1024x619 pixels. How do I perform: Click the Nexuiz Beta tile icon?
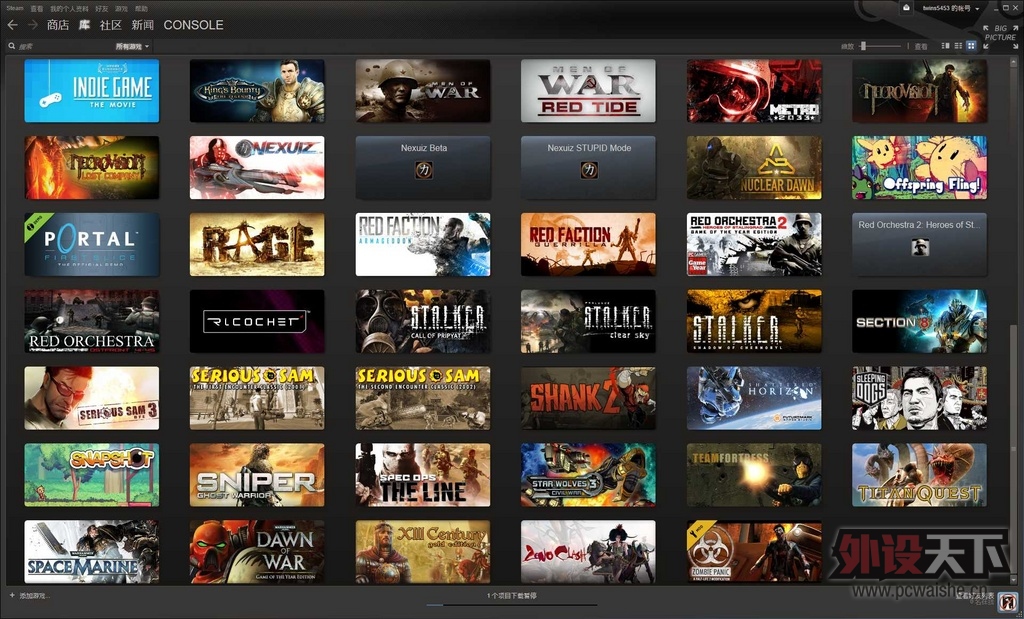(424, 170)
